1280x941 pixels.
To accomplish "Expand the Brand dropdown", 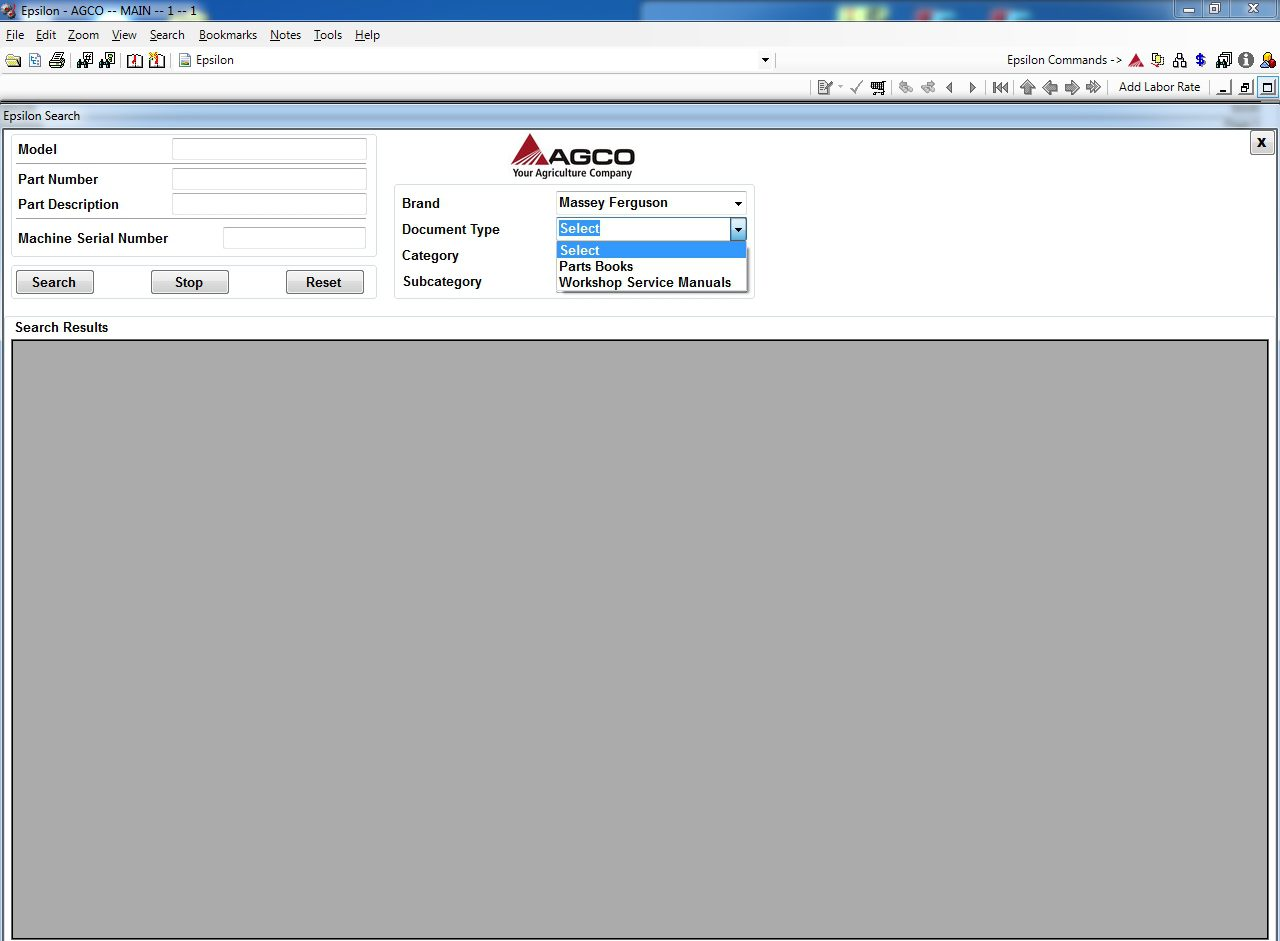I will 738,203.
